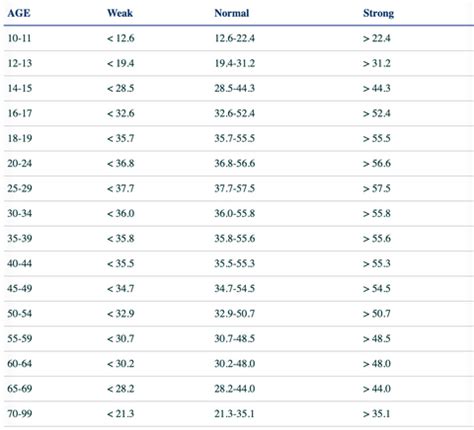This screenshot has height=430, width=474.
Task: Select the 12-13 age row label
Action: (x=20, y=63)
